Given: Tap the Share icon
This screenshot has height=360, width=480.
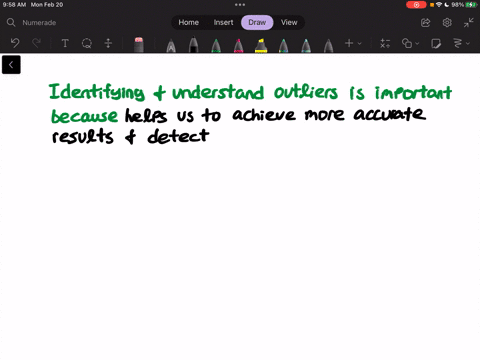Looking at the screenshot, I should click(426, 23).
